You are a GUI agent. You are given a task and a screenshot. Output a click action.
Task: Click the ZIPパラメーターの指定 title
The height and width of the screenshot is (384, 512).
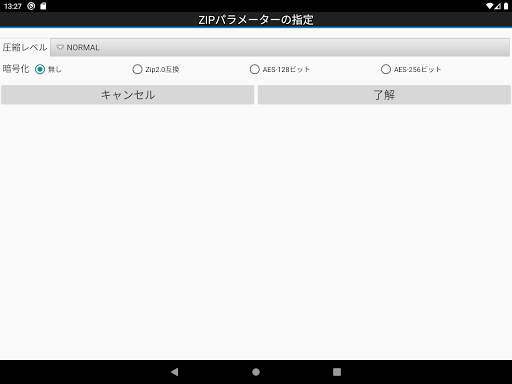(256, 20)
